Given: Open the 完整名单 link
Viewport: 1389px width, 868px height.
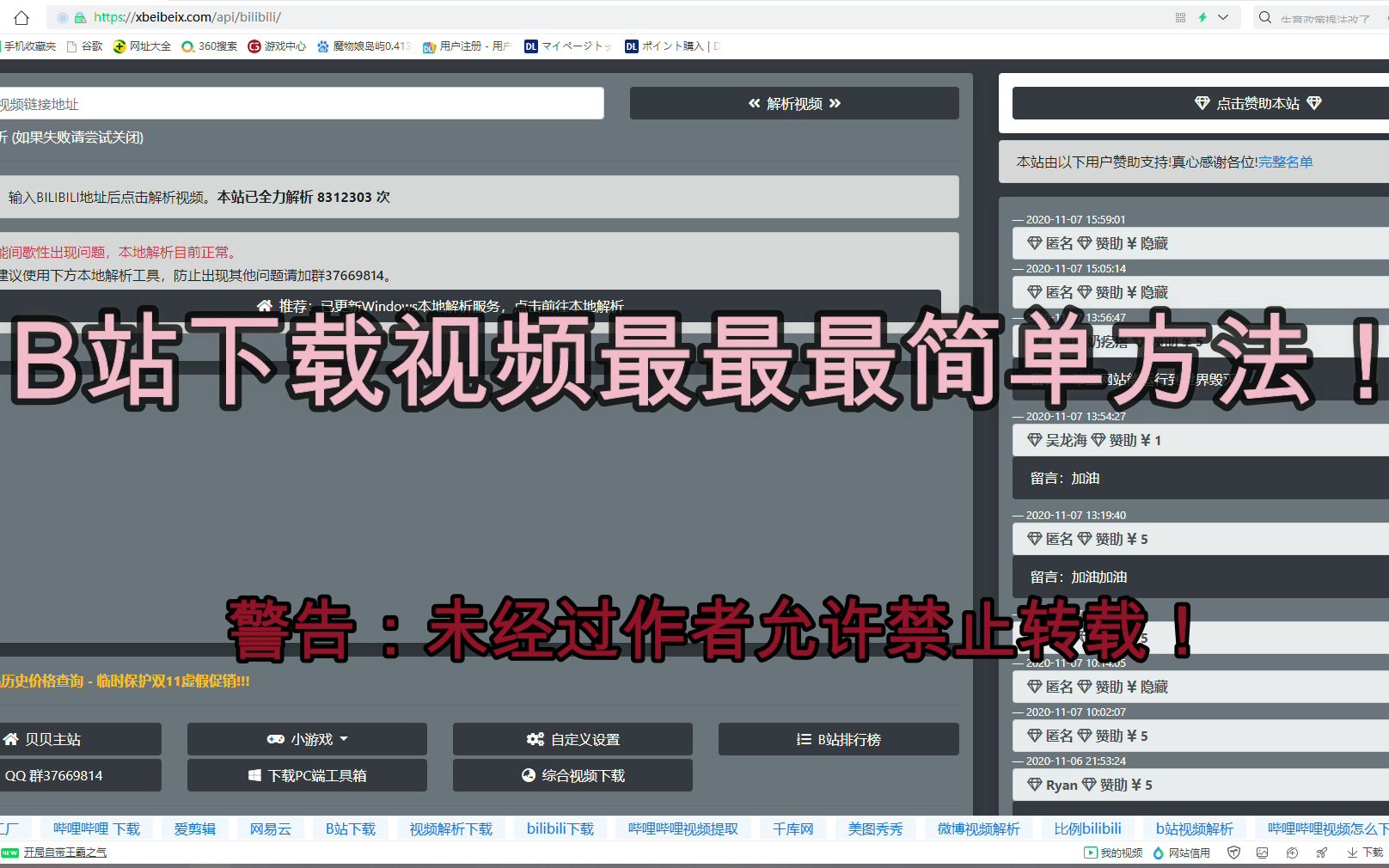Looking at the screenshot, I should point(1286,162).
